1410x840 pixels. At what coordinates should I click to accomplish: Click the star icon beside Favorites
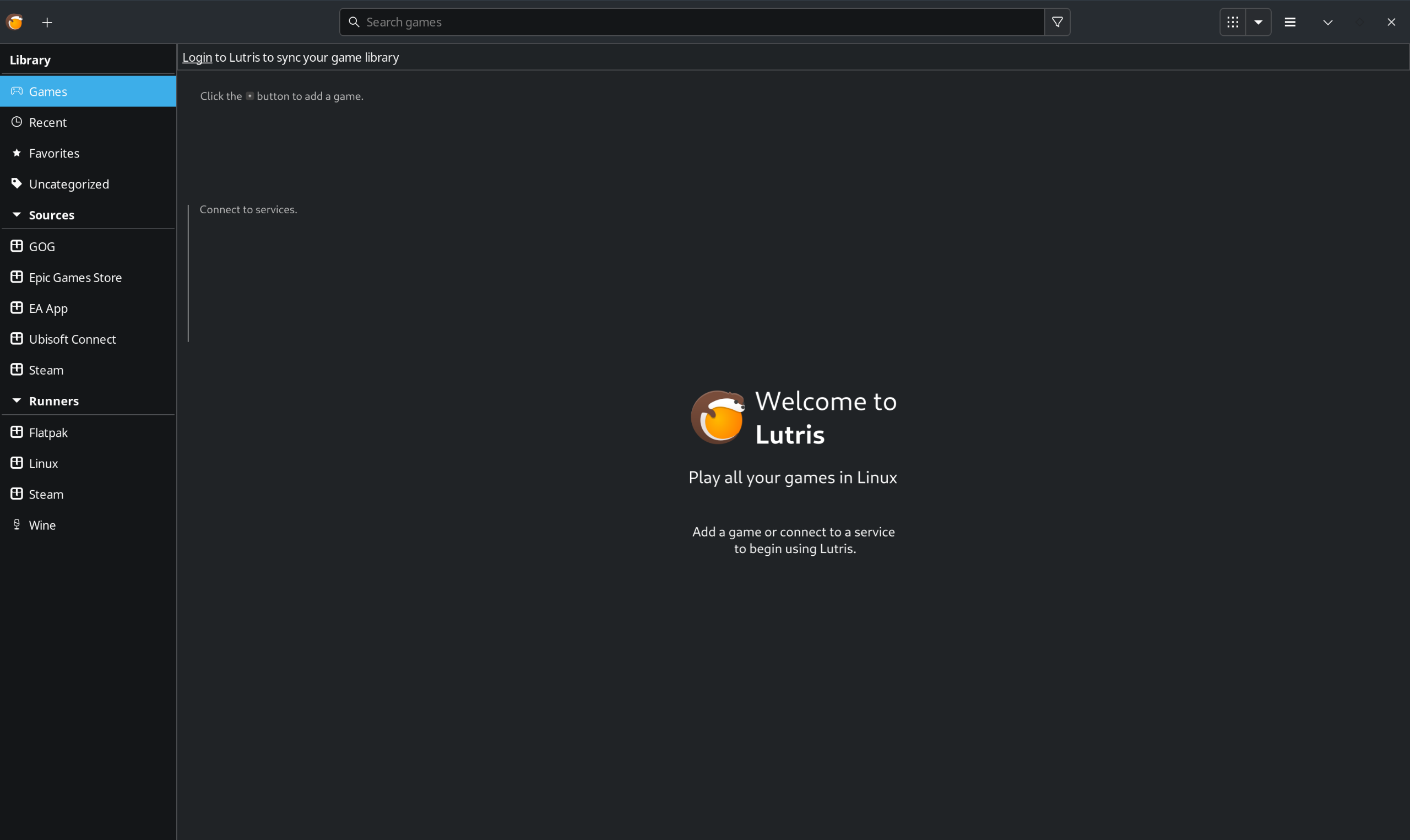17,153
